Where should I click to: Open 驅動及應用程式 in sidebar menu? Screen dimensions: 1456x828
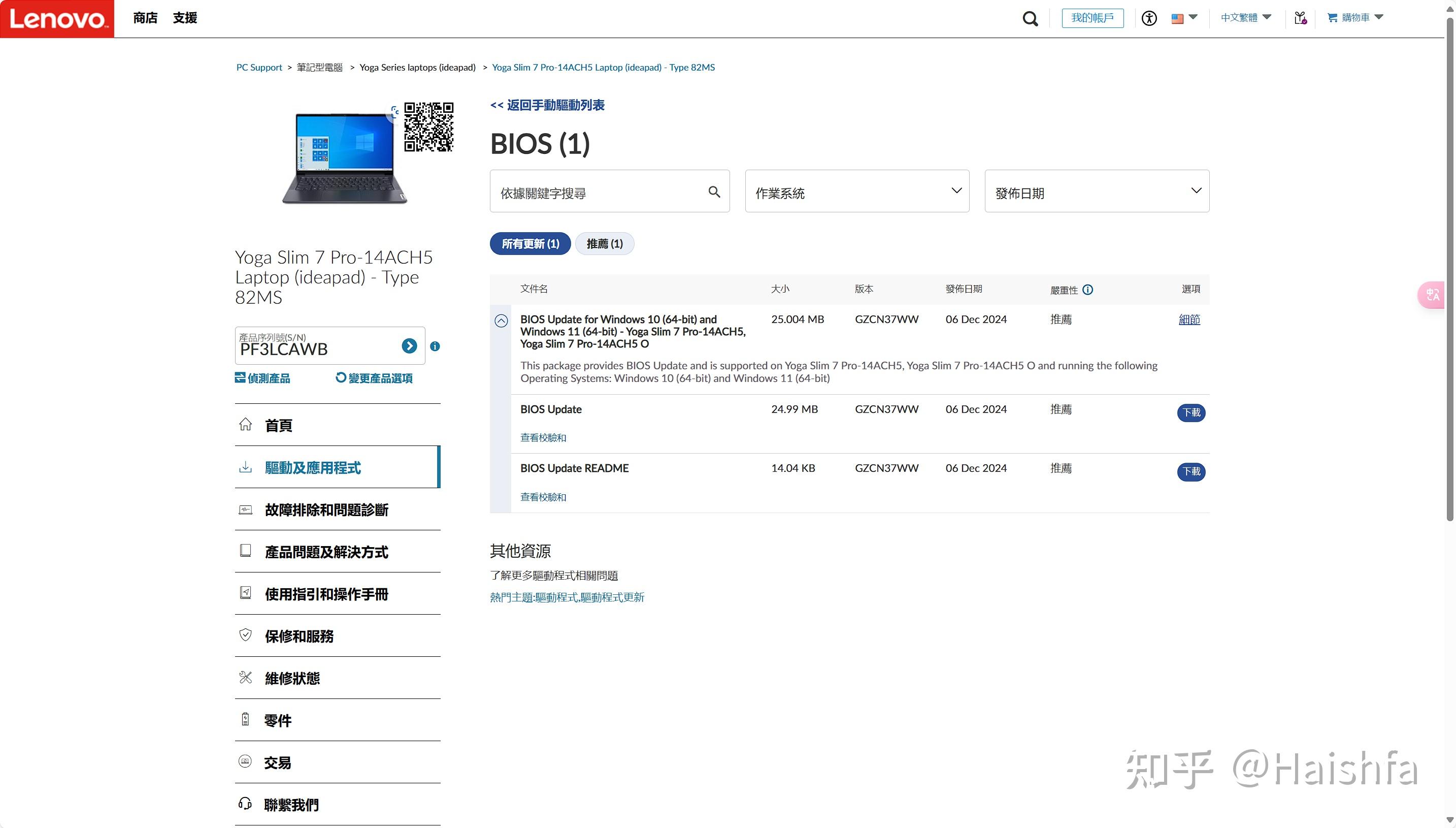click(313, 467)
